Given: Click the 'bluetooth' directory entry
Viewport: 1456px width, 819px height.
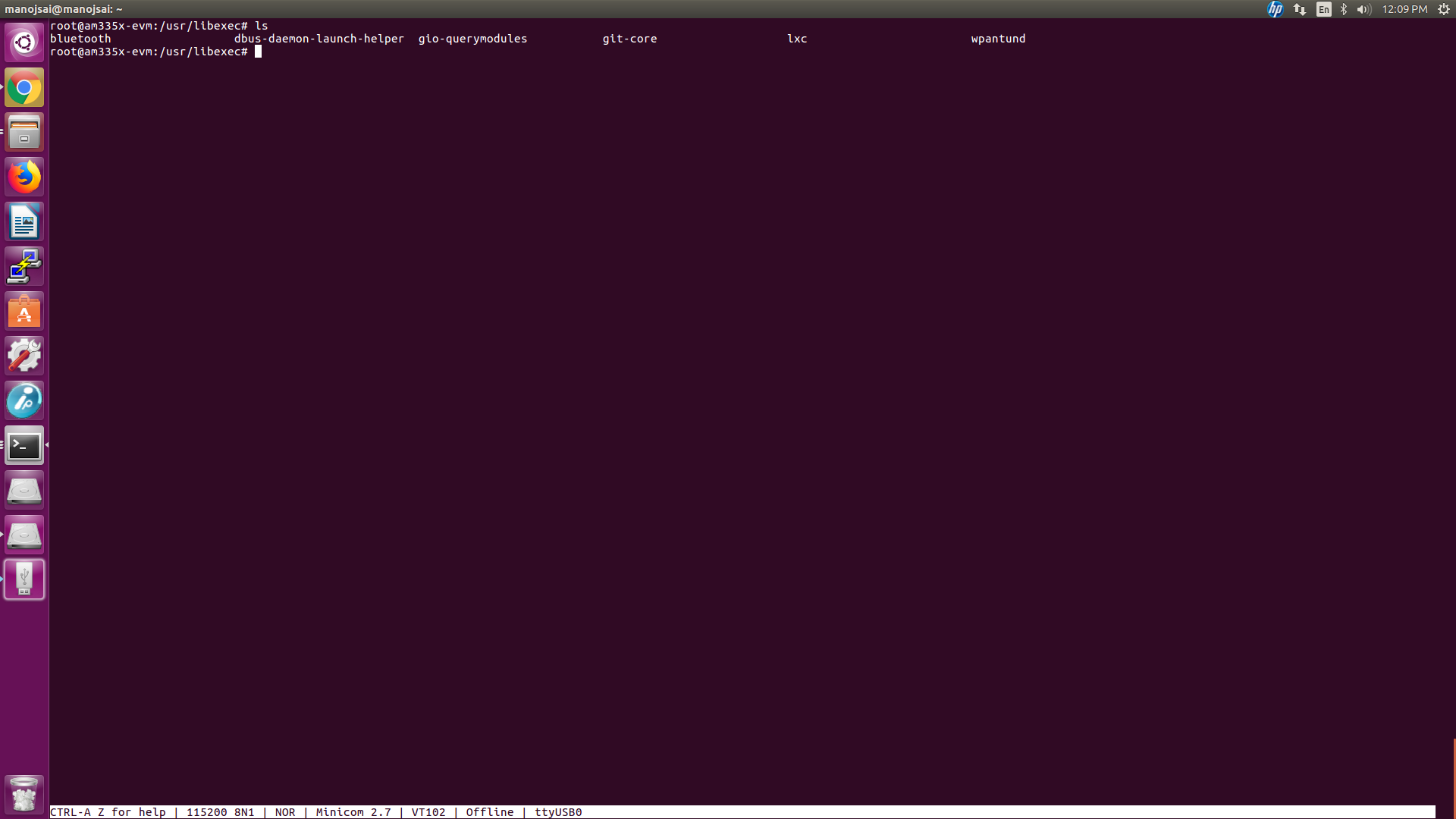Looking at the screenshot, I should [80, 39].
